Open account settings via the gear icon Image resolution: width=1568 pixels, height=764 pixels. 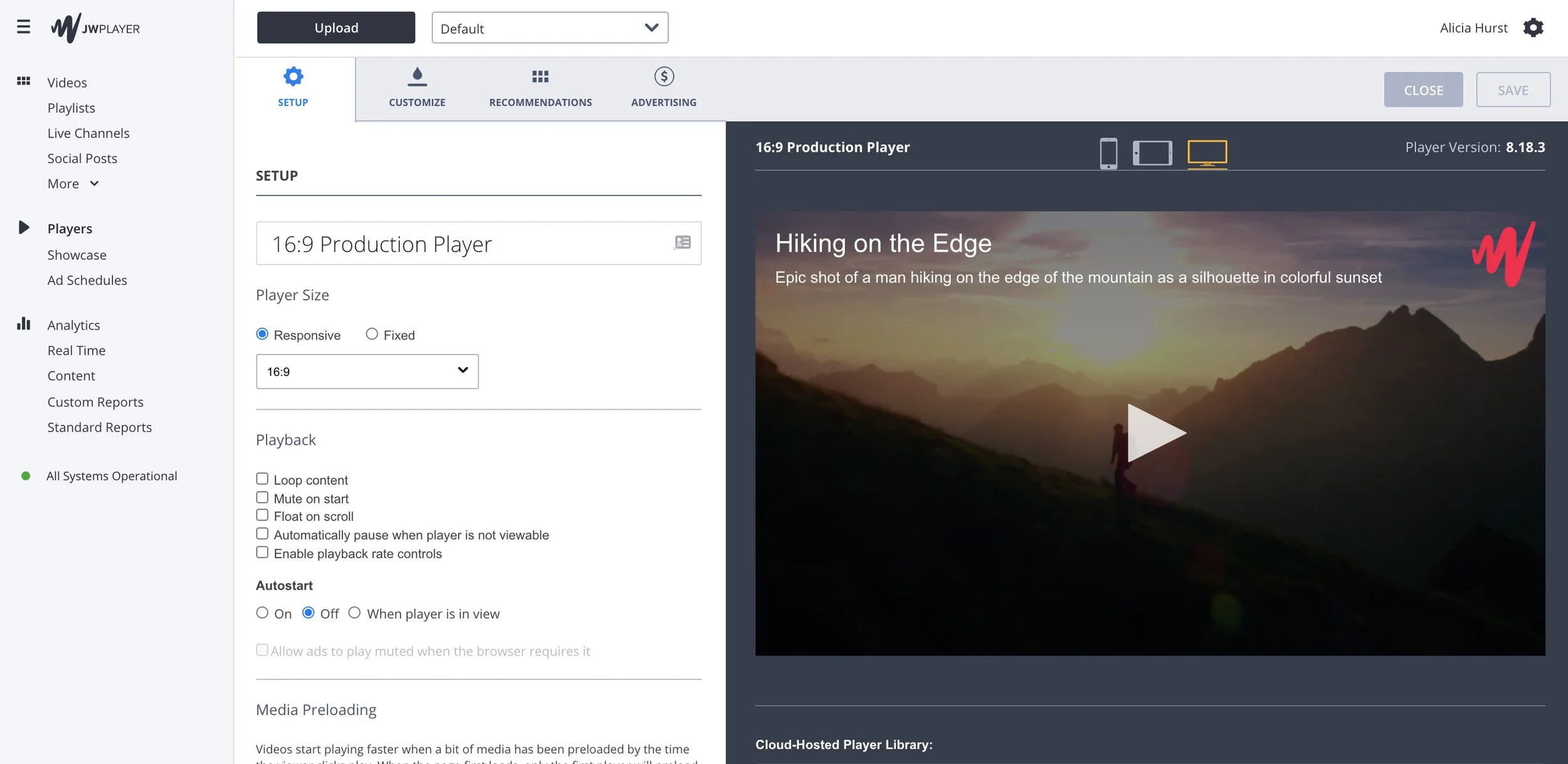point(1534,28)
